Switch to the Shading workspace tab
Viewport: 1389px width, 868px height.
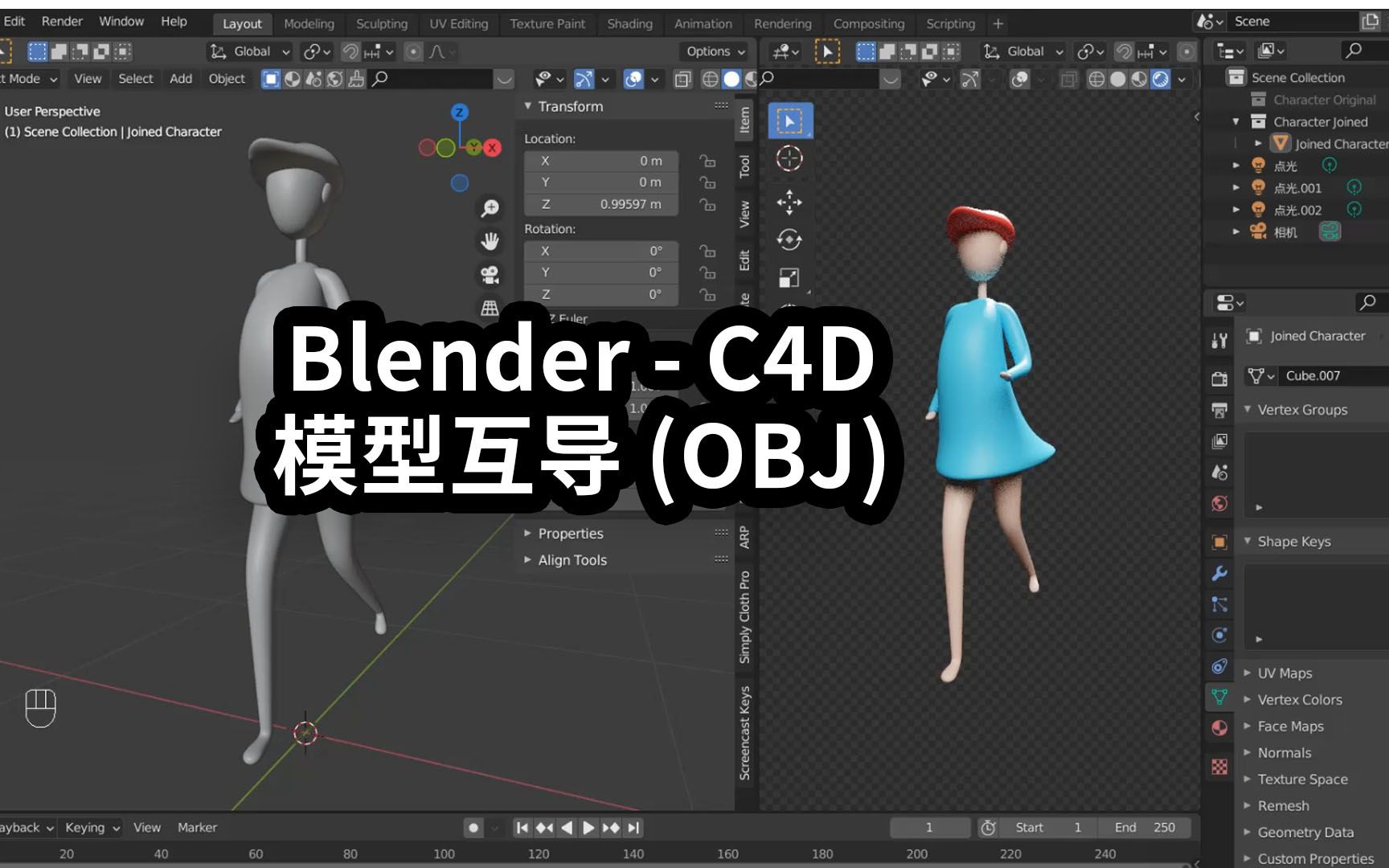click(630, 23)
